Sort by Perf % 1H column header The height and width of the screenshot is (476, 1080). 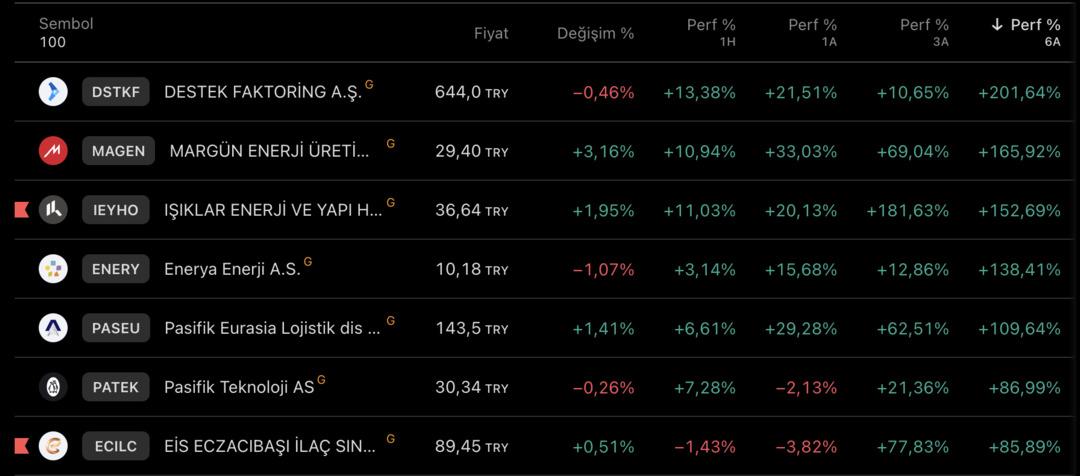[711, 25]
